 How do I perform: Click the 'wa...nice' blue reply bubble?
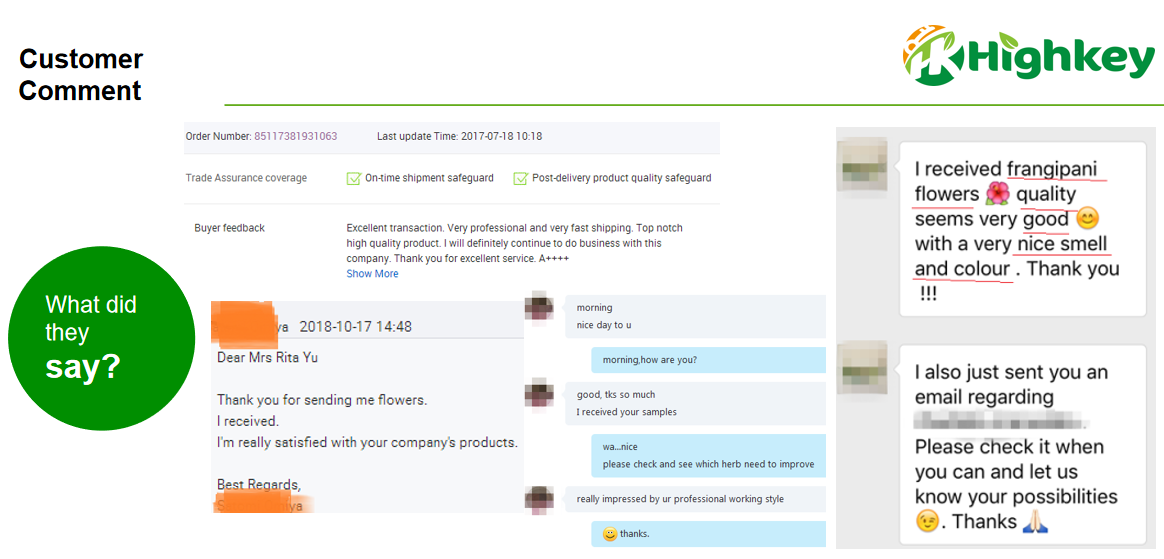(707, 455)
